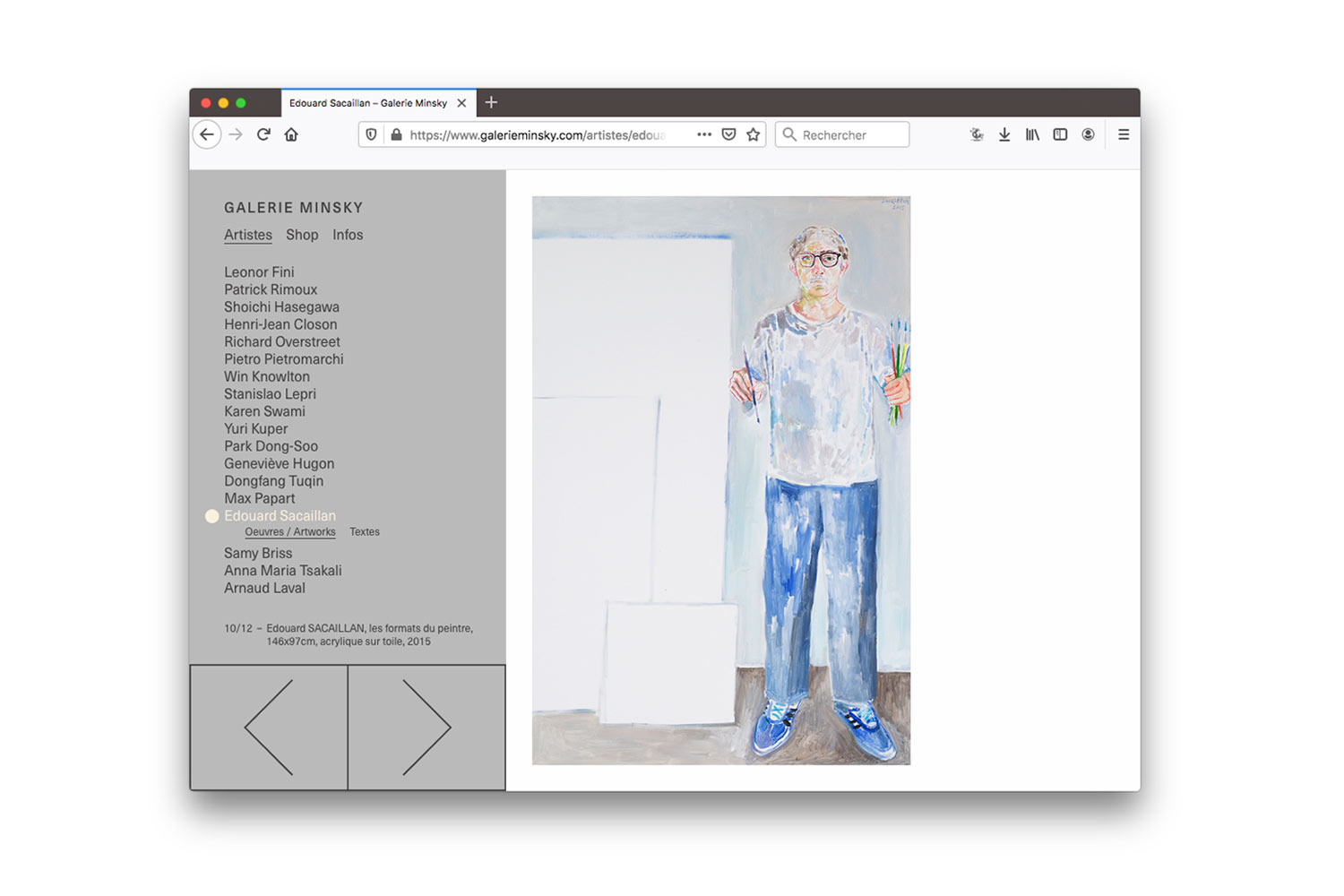Go to the browser home page
The width and height of the screenshot is (1344, 896).
[x=291, y=134]
